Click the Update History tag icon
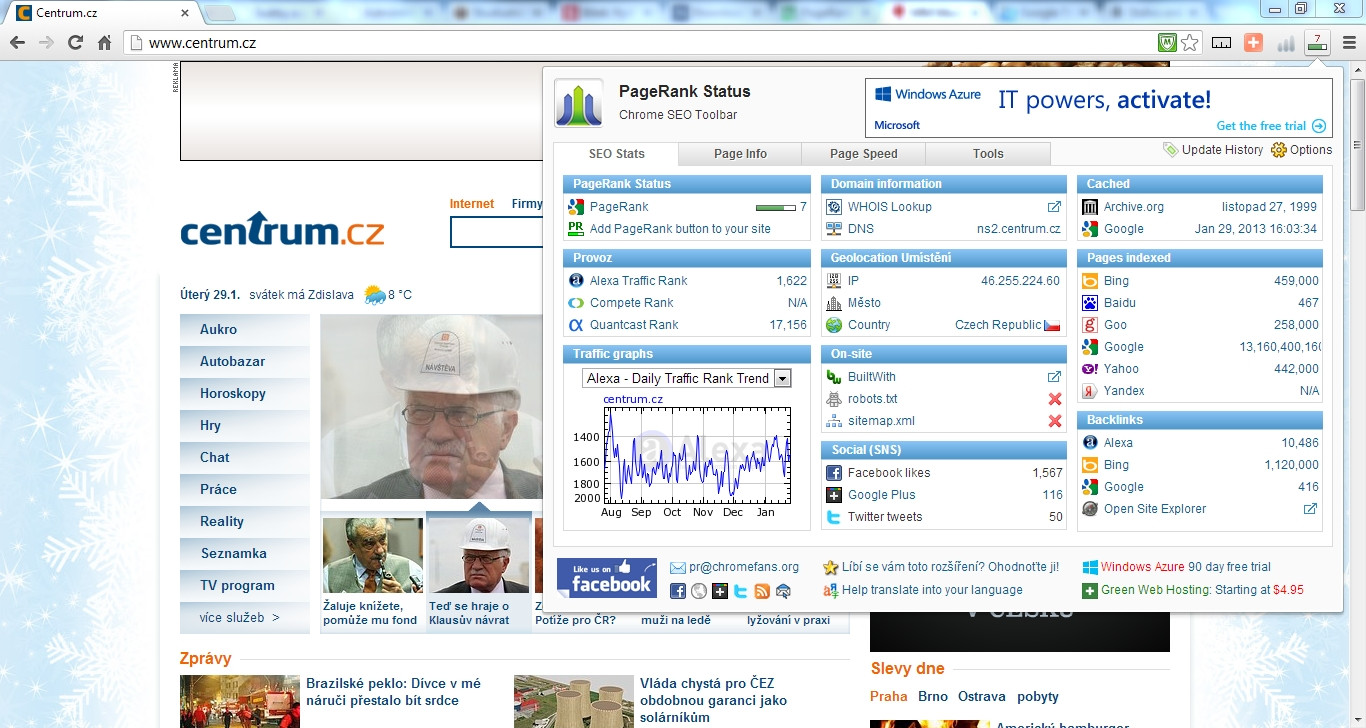This screenshot has width=1366, height=728. point(1170,150)
